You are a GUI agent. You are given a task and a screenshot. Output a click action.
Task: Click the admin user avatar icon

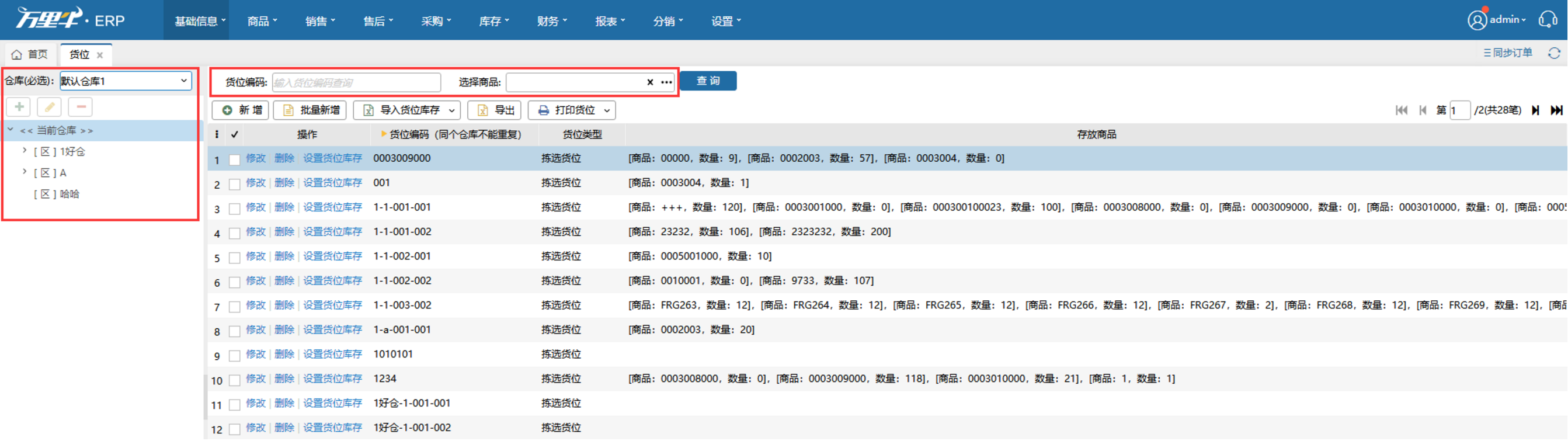click(1477, 20)
